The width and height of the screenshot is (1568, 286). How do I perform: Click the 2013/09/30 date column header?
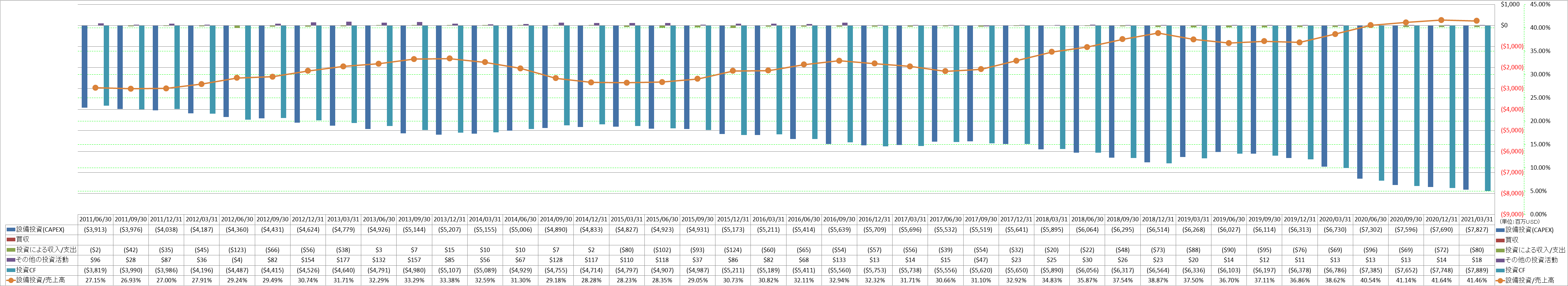pyautogui.click(x=414, y=220)
